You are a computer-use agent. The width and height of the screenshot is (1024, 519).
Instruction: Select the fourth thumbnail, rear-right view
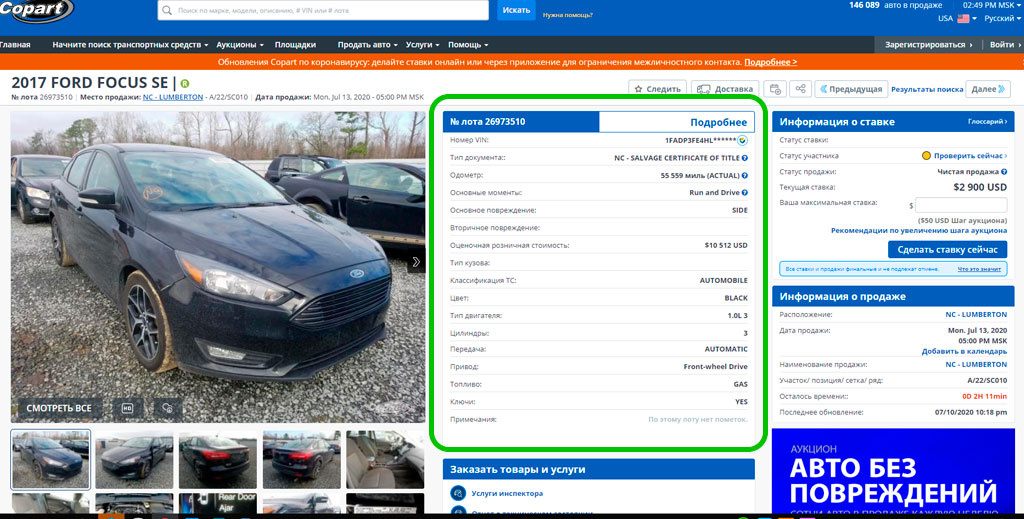301,460
